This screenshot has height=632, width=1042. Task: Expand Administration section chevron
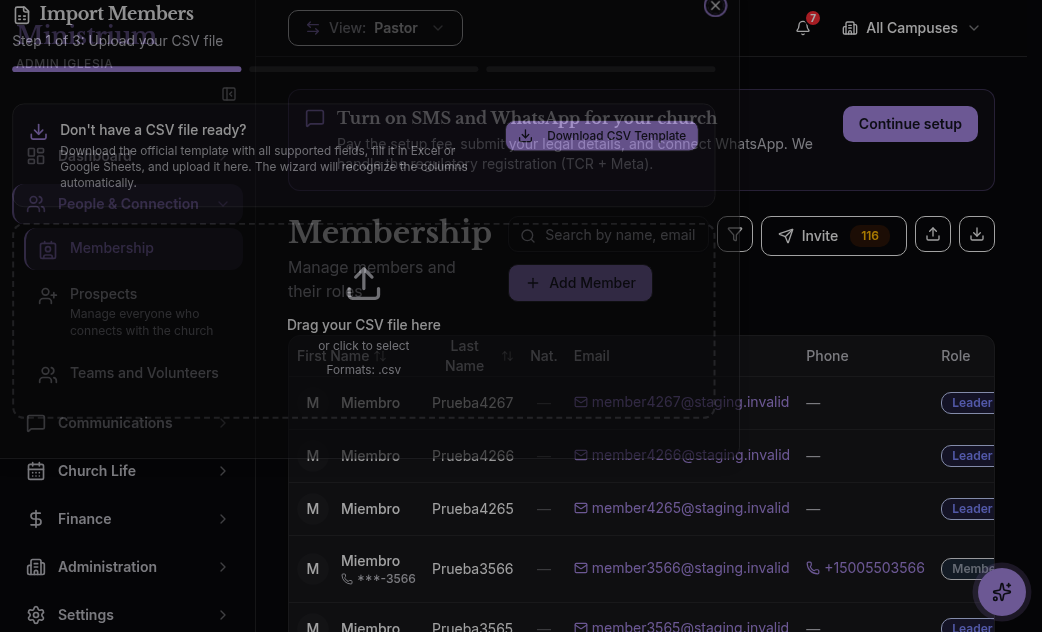(223, 567)
